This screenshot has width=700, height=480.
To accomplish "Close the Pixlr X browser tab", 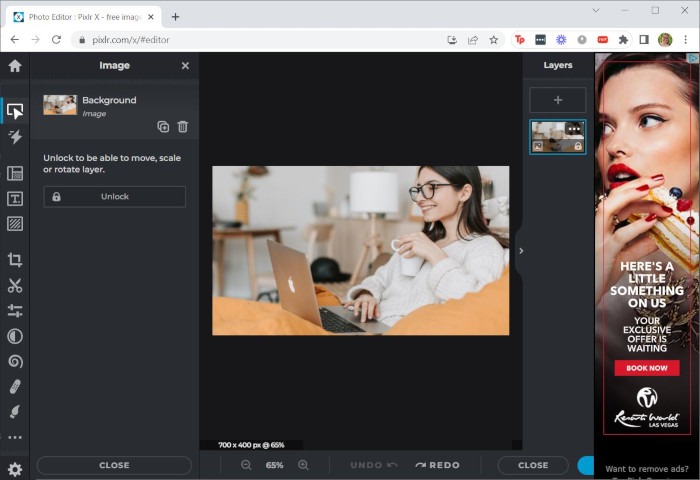I will coord(151,17).
